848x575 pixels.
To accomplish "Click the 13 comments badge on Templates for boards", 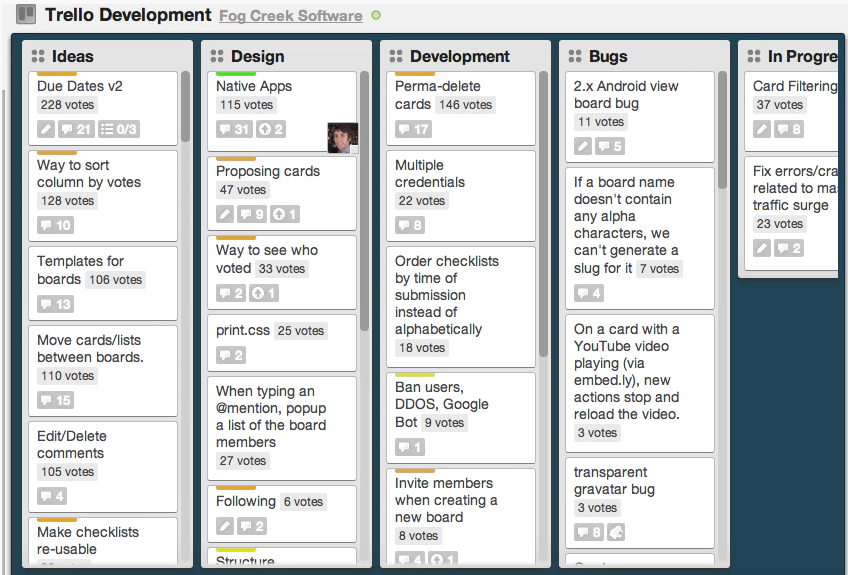I will coord(56,304).
